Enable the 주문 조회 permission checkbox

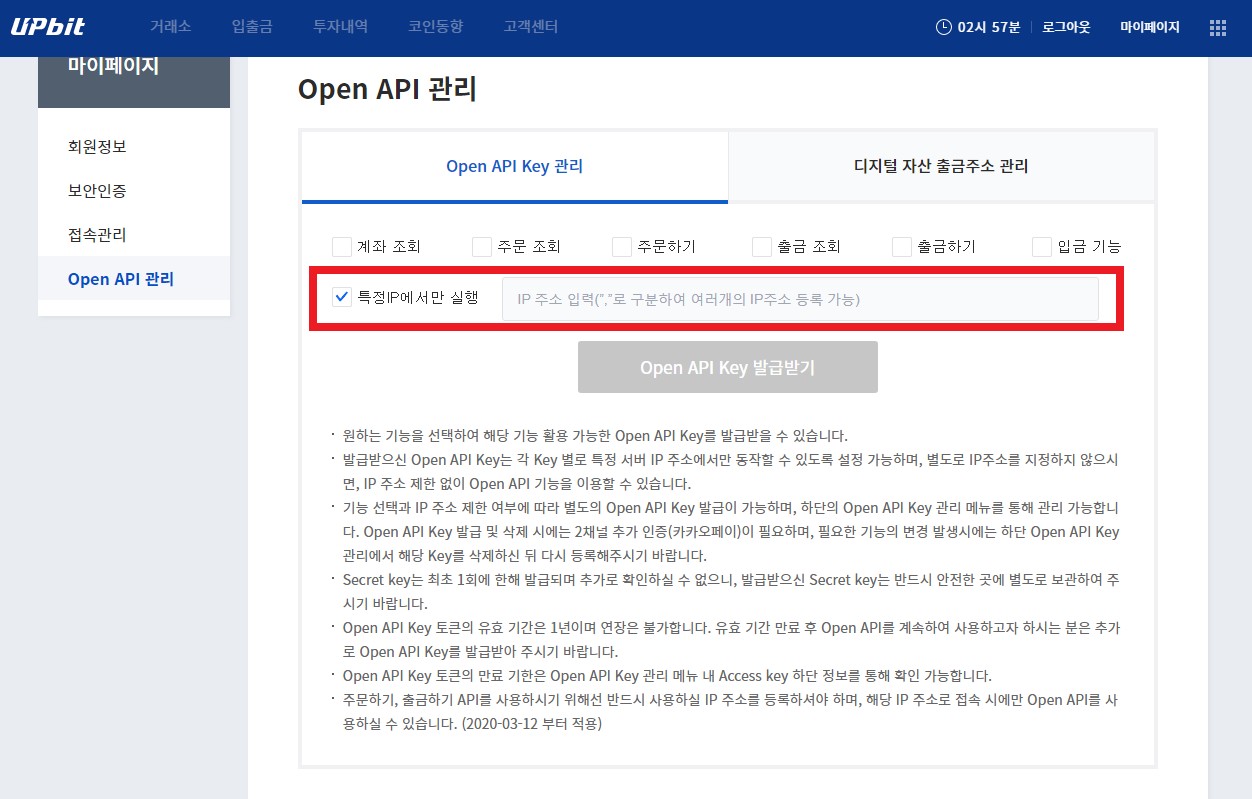pyautogui.click(x=482, y=246)
